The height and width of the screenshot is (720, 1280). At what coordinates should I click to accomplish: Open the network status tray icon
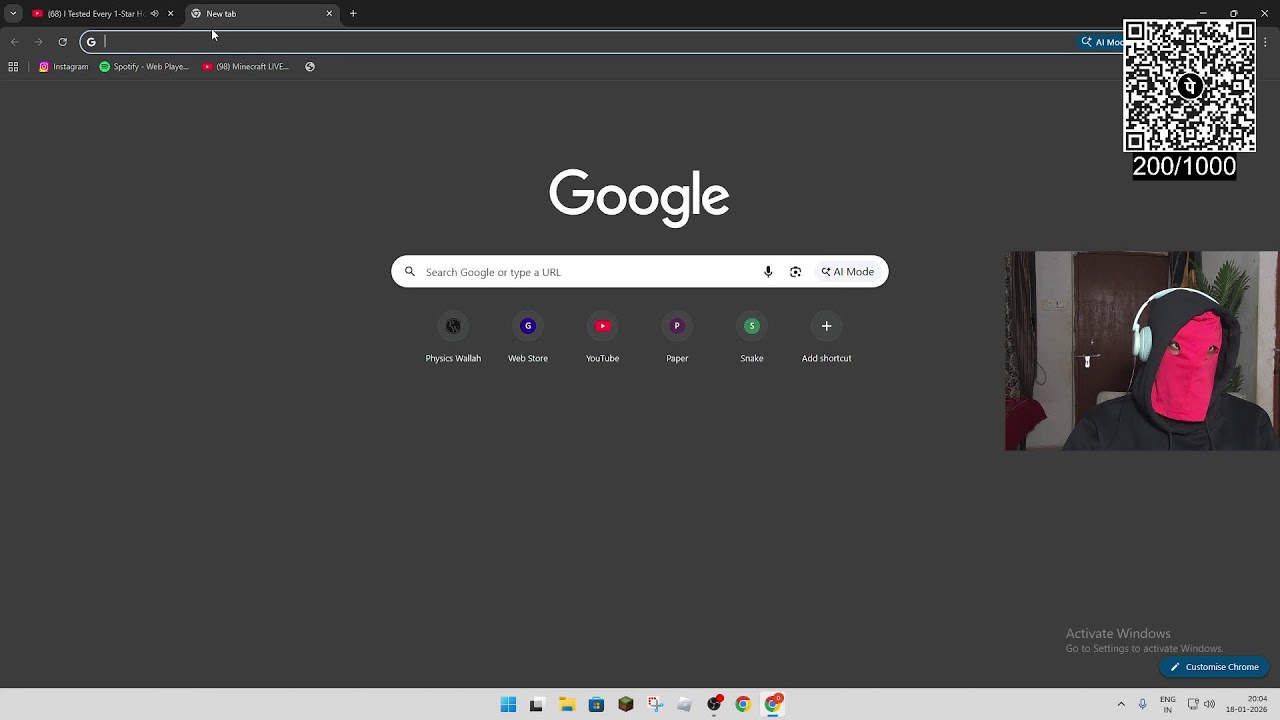pyautogui.click(x=1193, y=705)
